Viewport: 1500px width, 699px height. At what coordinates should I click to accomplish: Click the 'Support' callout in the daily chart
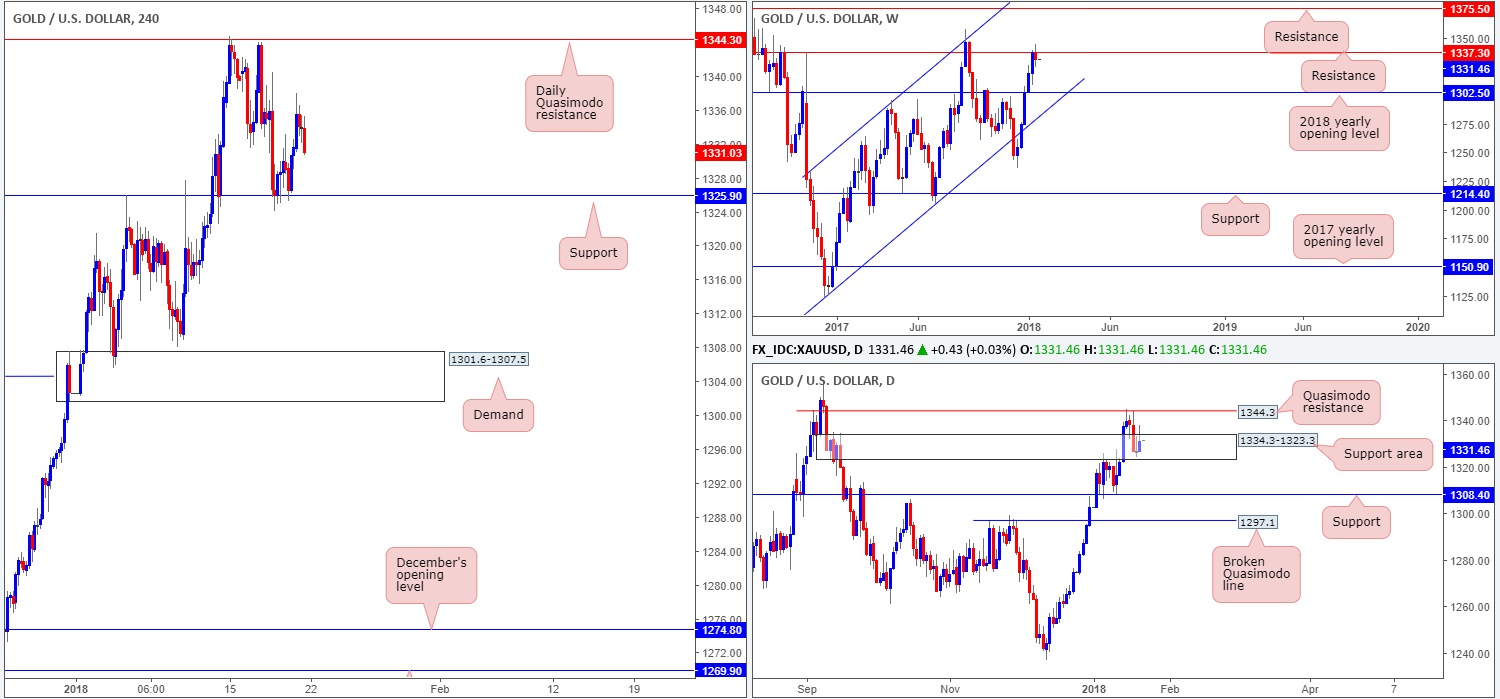tap(1356, 521)
